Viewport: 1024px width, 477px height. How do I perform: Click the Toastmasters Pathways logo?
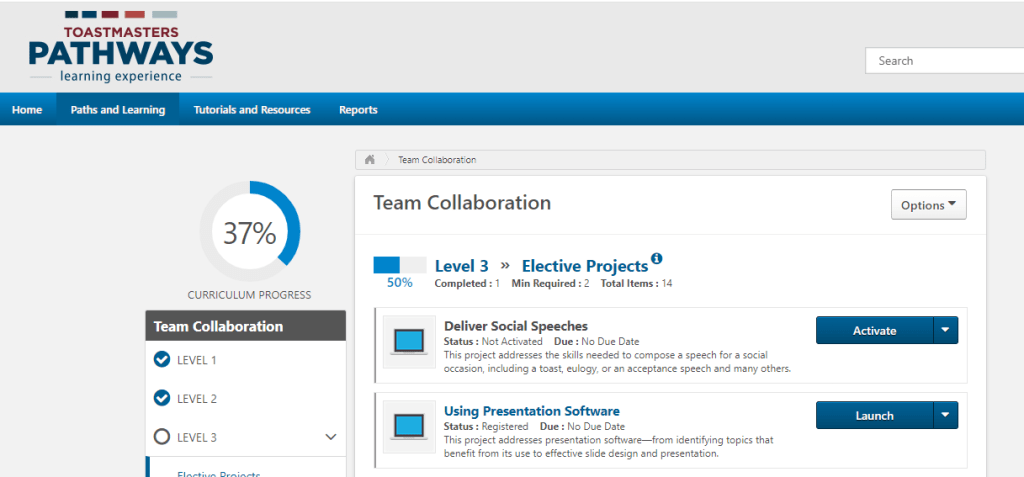120,47
